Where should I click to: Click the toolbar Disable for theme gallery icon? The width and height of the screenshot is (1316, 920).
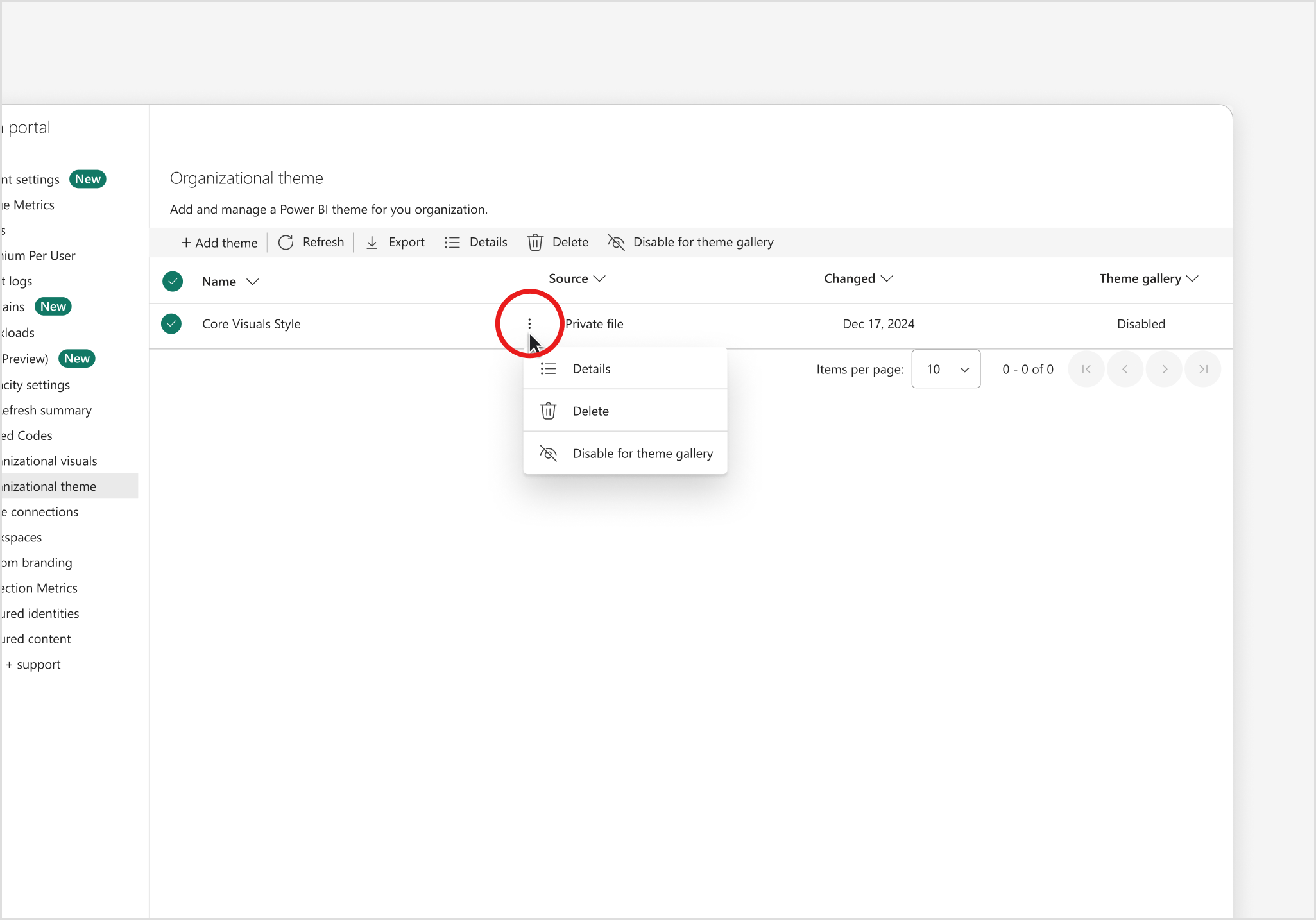pyautogui.click(x=616, y=243)
